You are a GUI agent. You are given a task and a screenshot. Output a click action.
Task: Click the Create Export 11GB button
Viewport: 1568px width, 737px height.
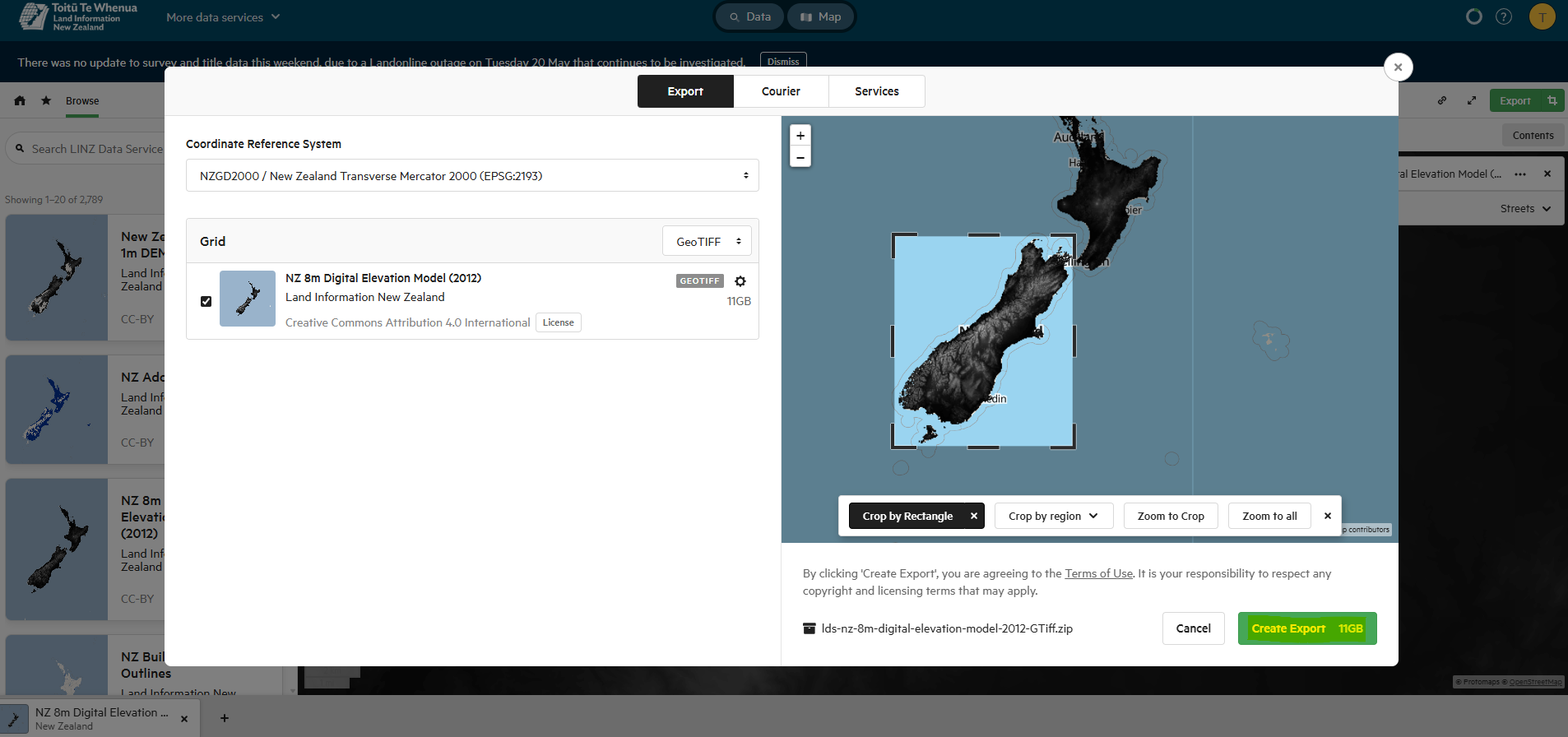click(1307, 628)
